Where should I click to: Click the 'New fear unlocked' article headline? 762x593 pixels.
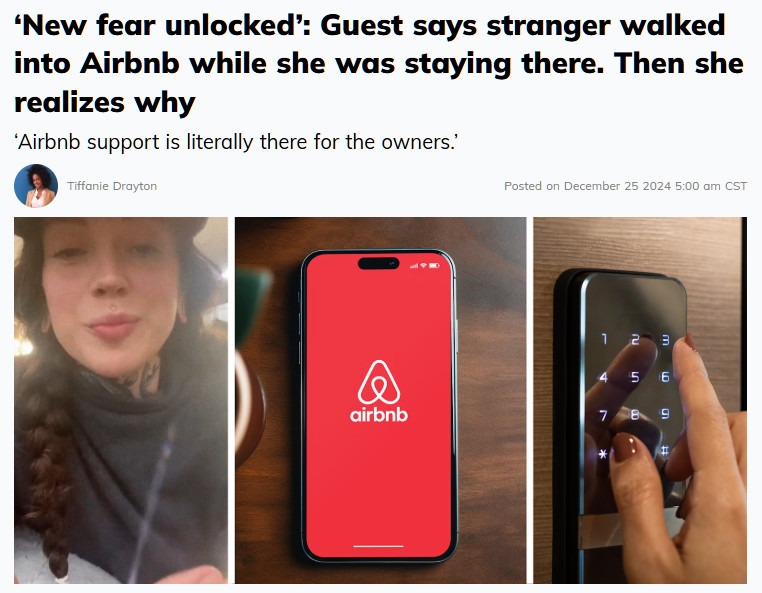[379, 64]
